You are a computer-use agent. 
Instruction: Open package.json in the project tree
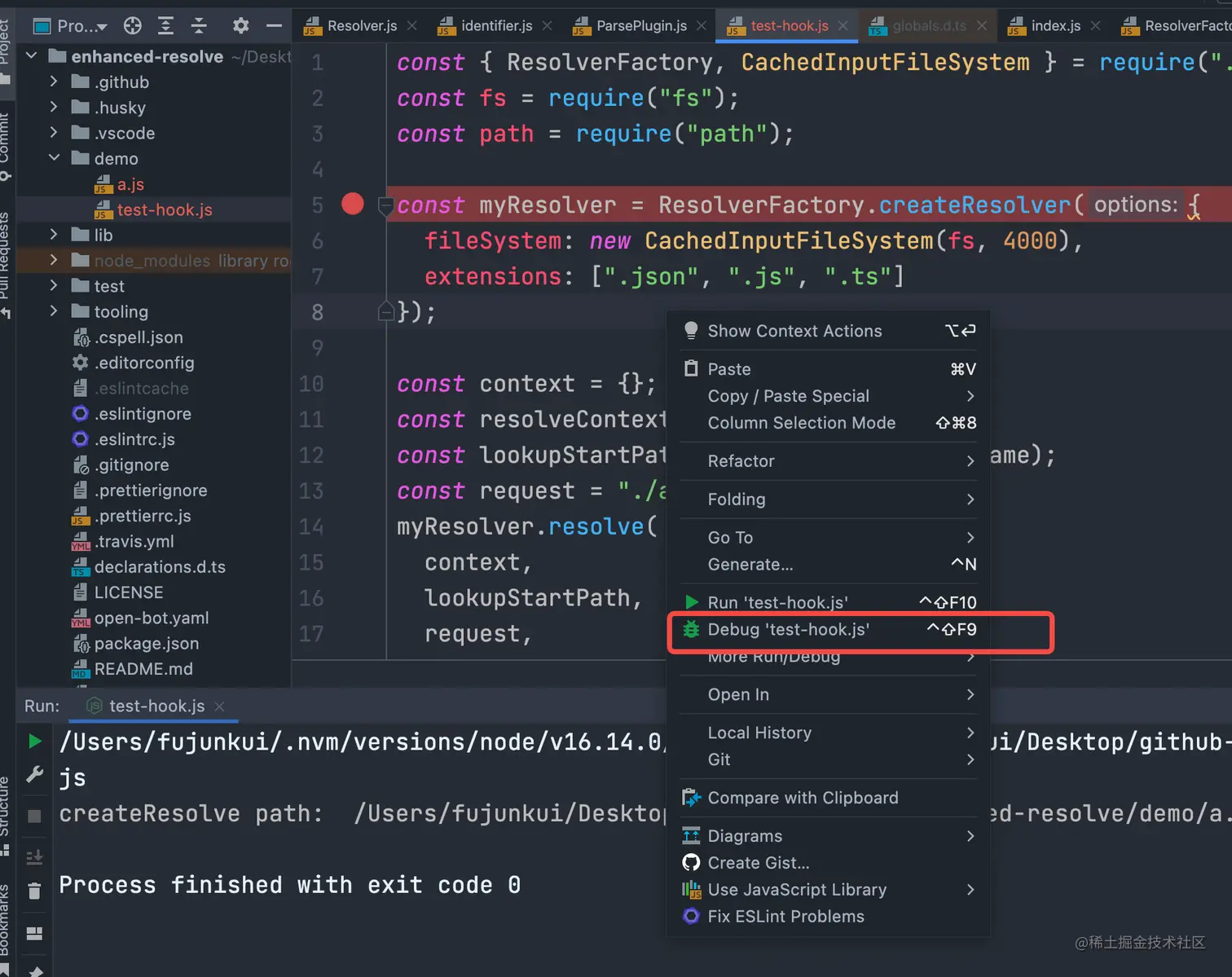tap(146, 644)
